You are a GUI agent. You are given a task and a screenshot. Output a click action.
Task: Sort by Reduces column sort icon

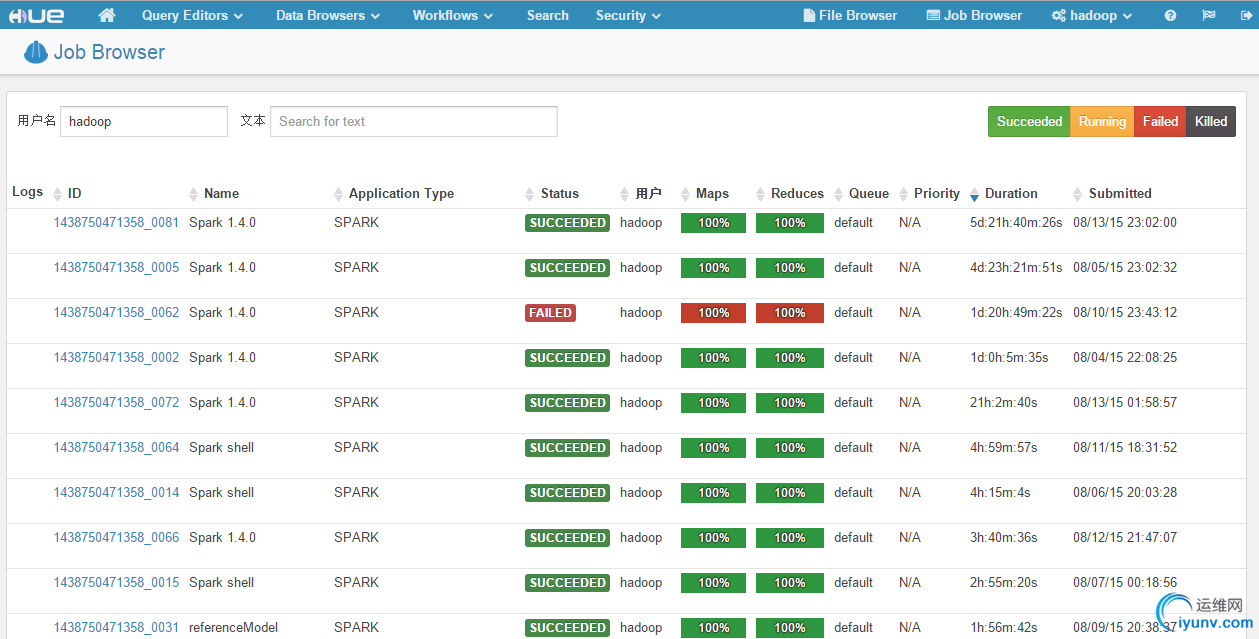(761, 194)
